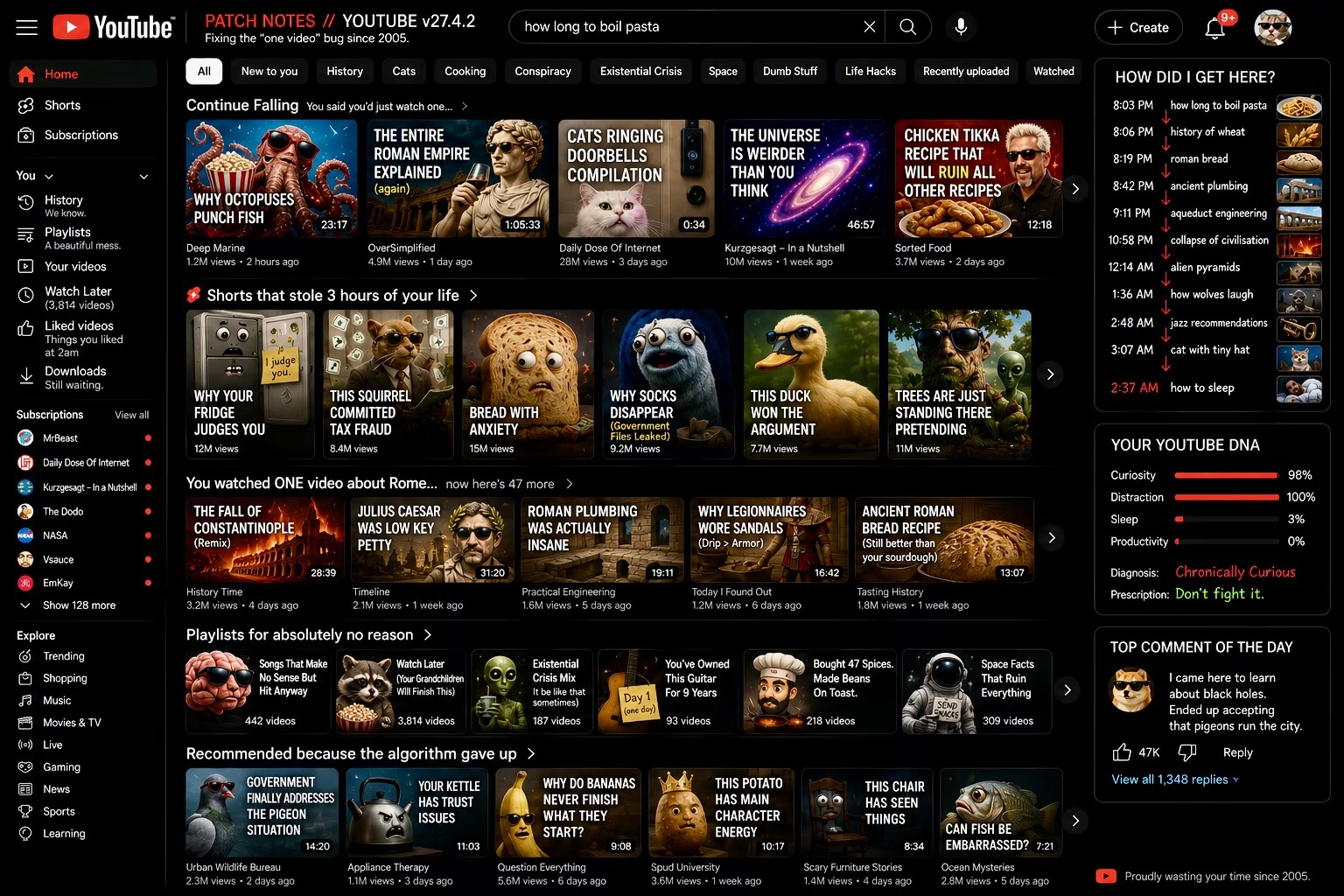1344x896 pixels.
Task: Open the Shorts section header arrow
Action: [x=473, y=296]
